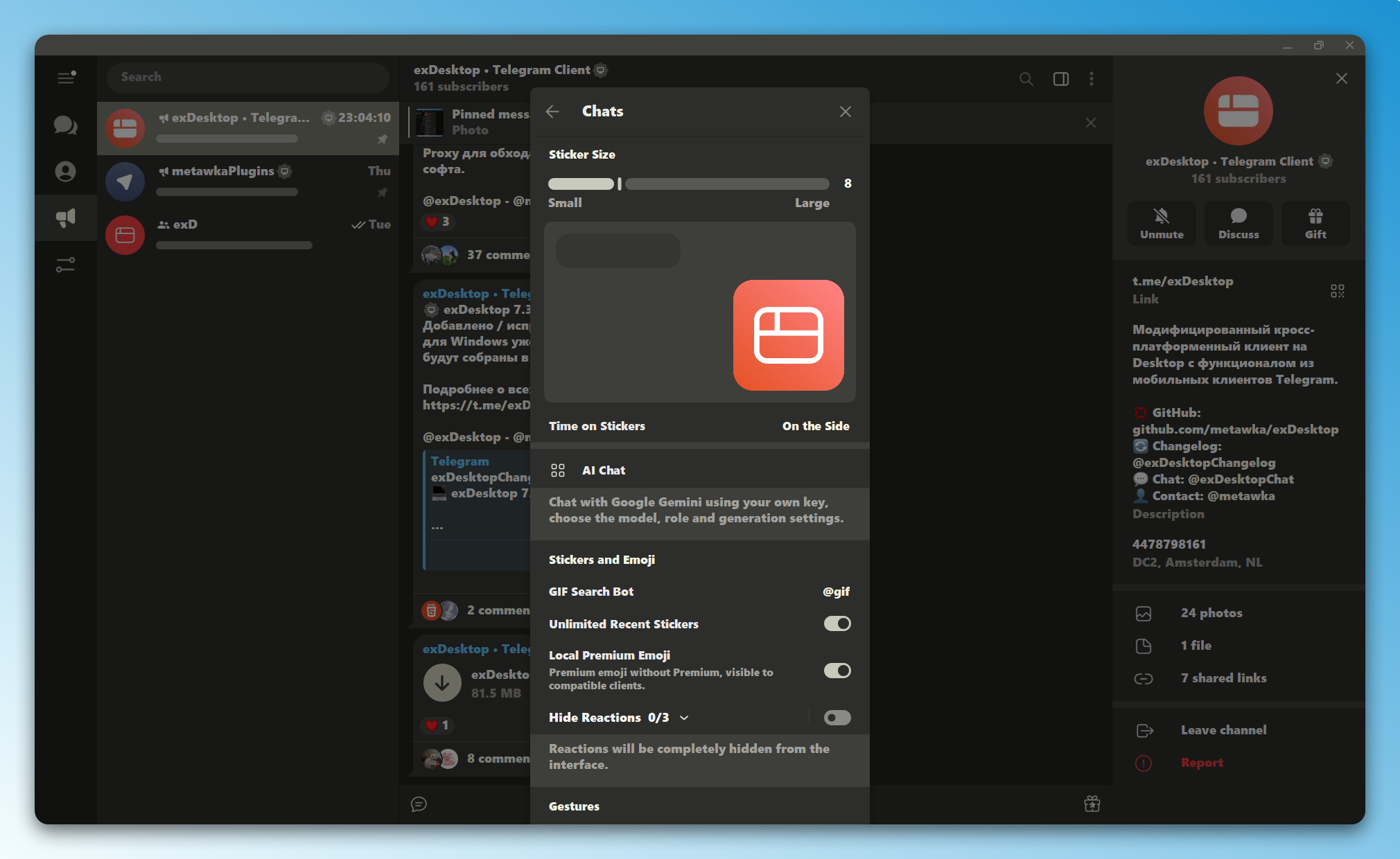Viewport: 1400px width, 859px height.
Task: Expand the Hide Reactions options chevron
Action: [x=684, y=718]
